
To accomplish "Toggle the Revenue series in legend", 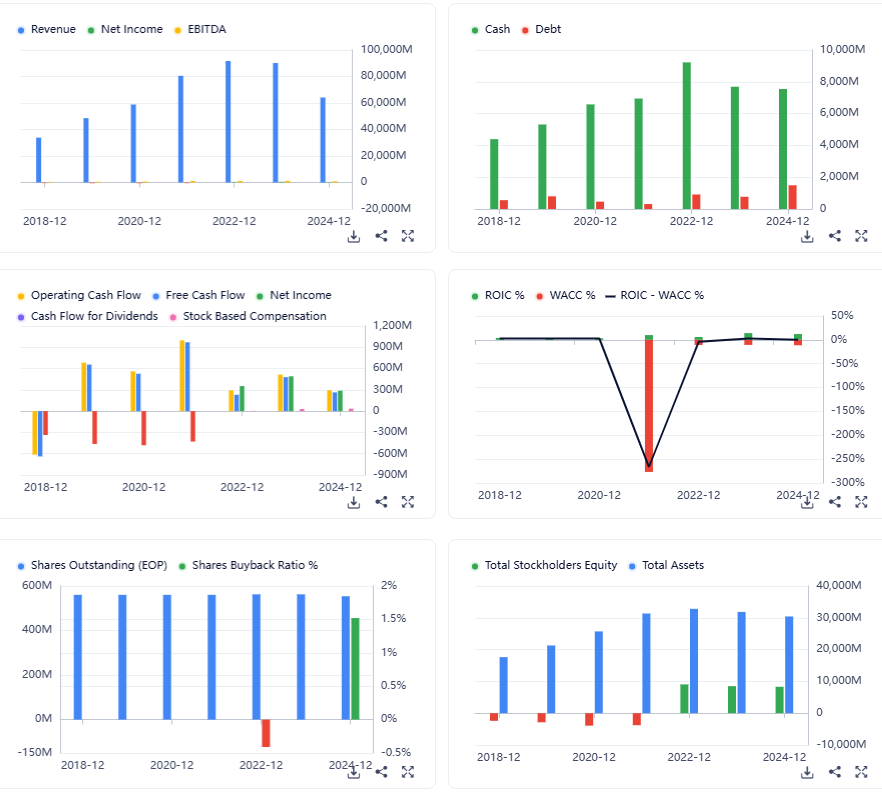I will click(x=47, y=29).
